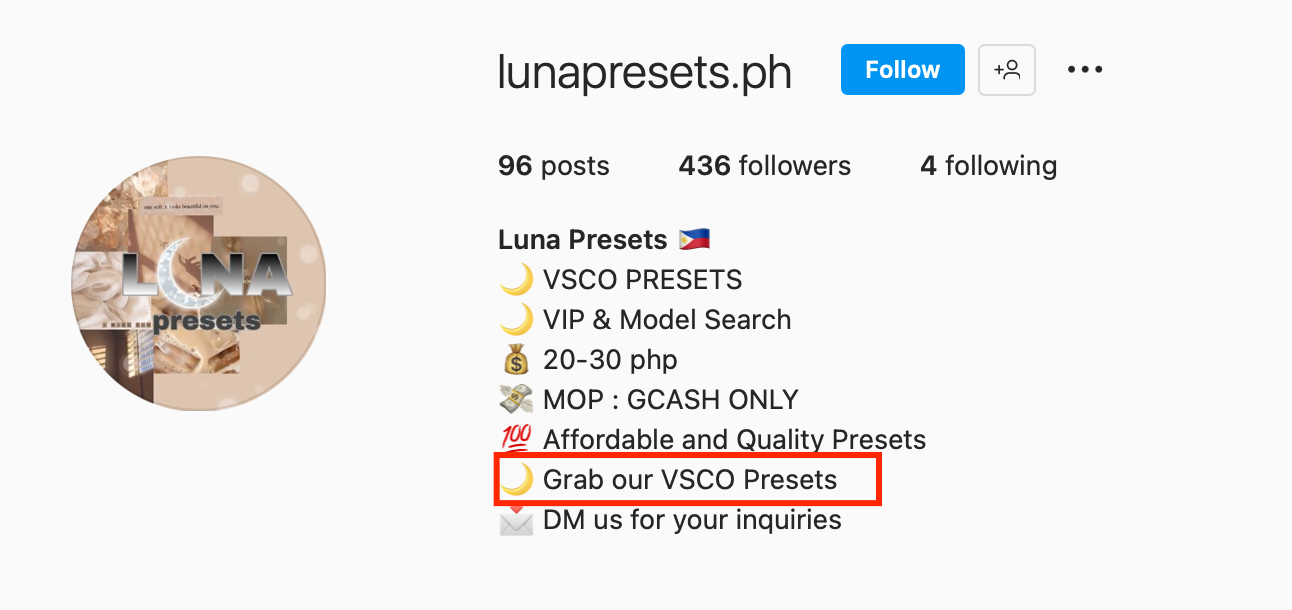Click the red 100 emoji
This screenshot has width=1292, height=610.
tap(516, 440)
